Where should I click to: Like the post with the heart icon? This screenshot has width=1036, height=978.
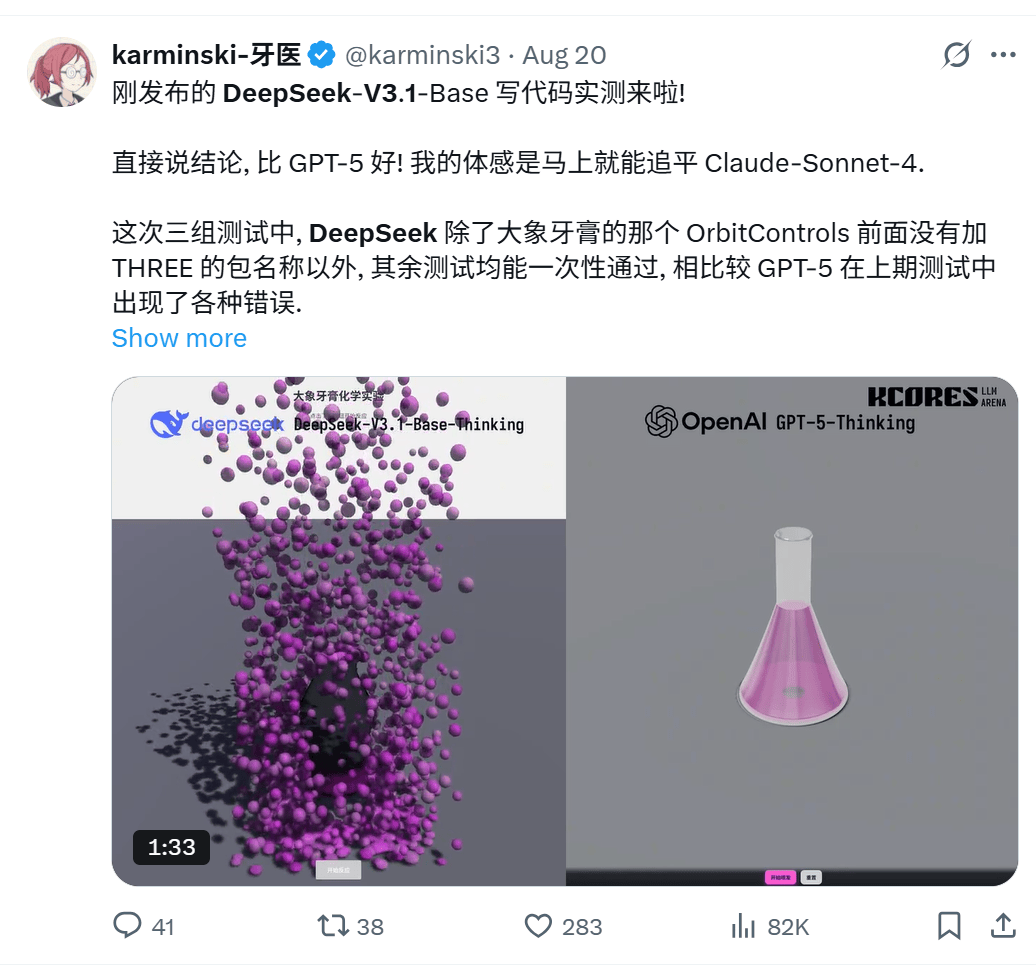point(538,926)
